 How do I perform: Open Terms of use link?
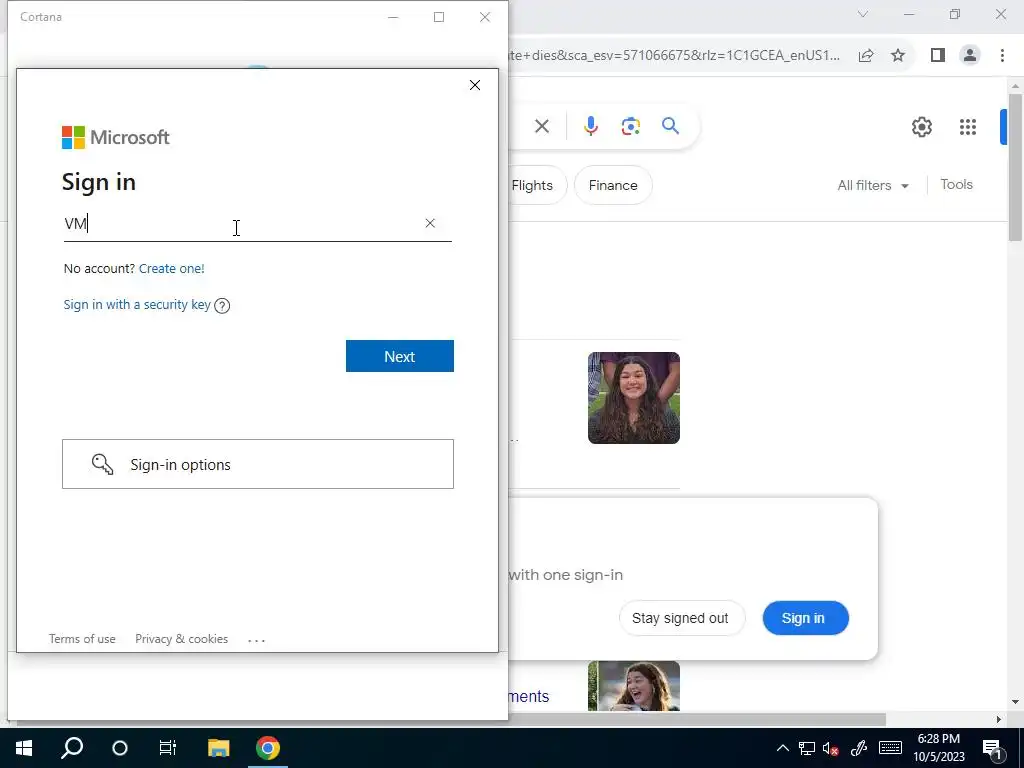(82, 639)
